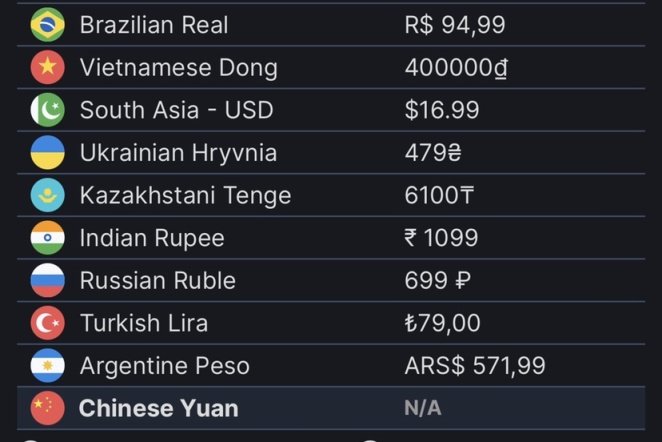This screenshot has width=662, height=442.
Task: Click the Argentina flag icon
Action: (48, 366)
